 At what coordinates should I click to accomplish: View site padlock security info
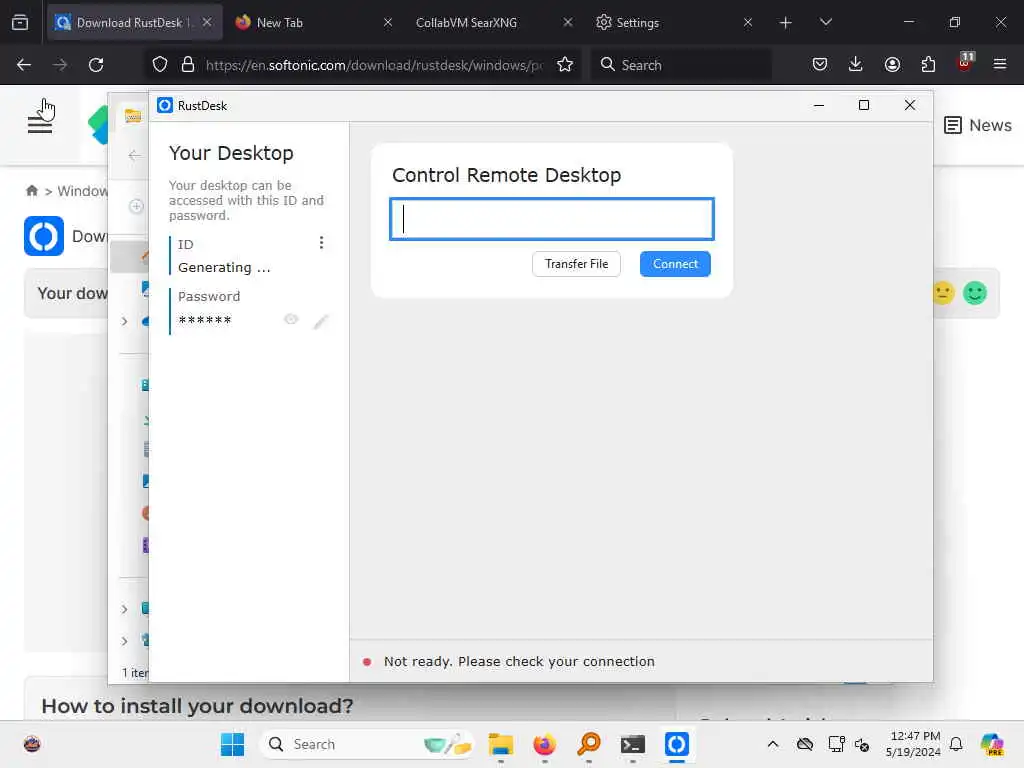coord(188,65)
